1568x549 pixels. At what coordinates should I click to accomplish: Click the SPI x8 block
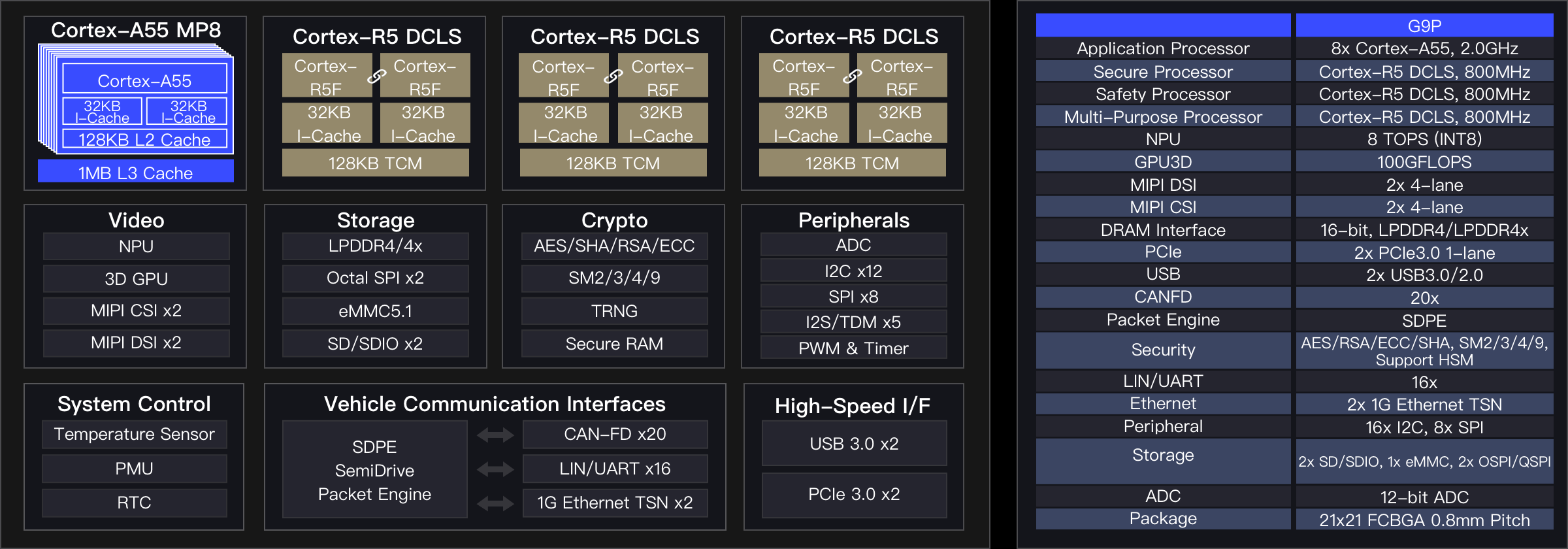coord(853,297)
